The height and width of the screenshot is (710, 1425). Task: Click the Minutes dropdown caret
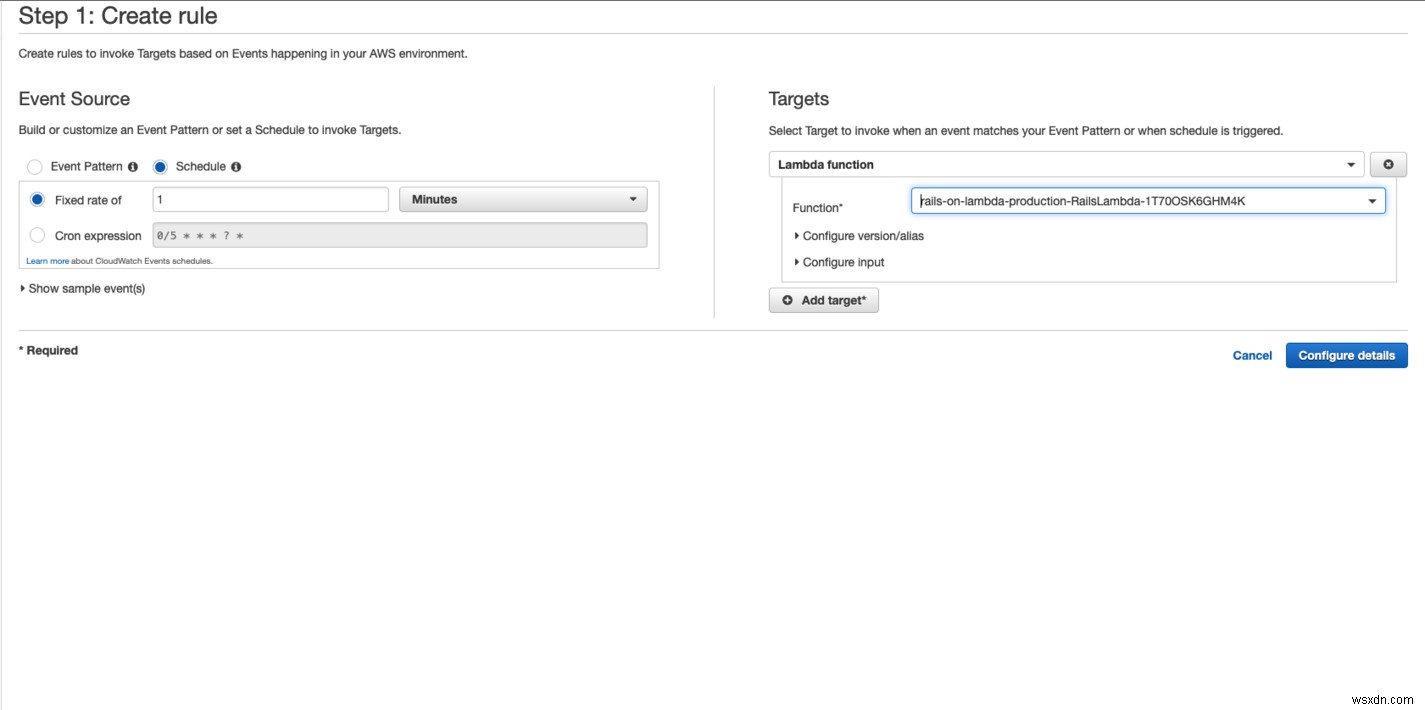coord(632,199)
